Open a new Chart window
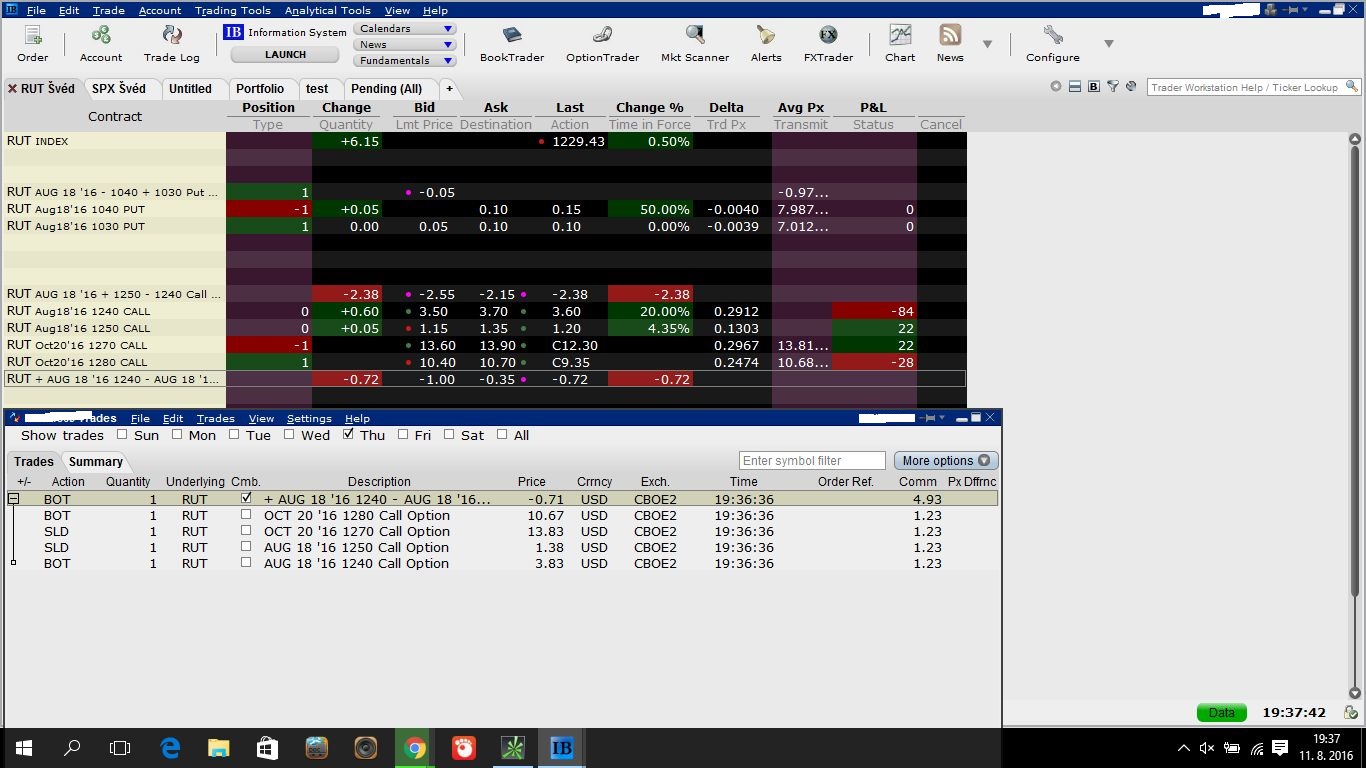1366x768 pixels. click(900, 44)
